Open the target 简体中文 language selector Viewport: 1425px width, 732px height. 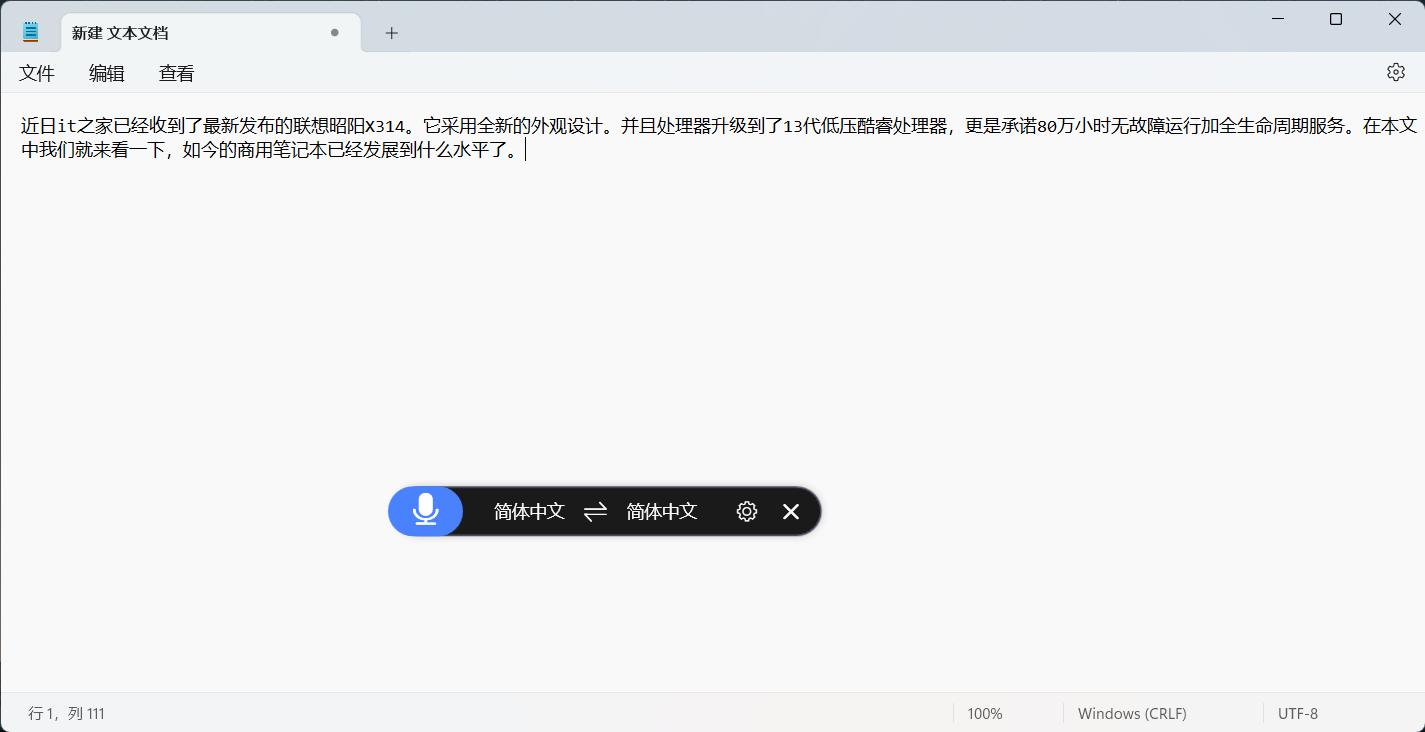coord(660,511)
